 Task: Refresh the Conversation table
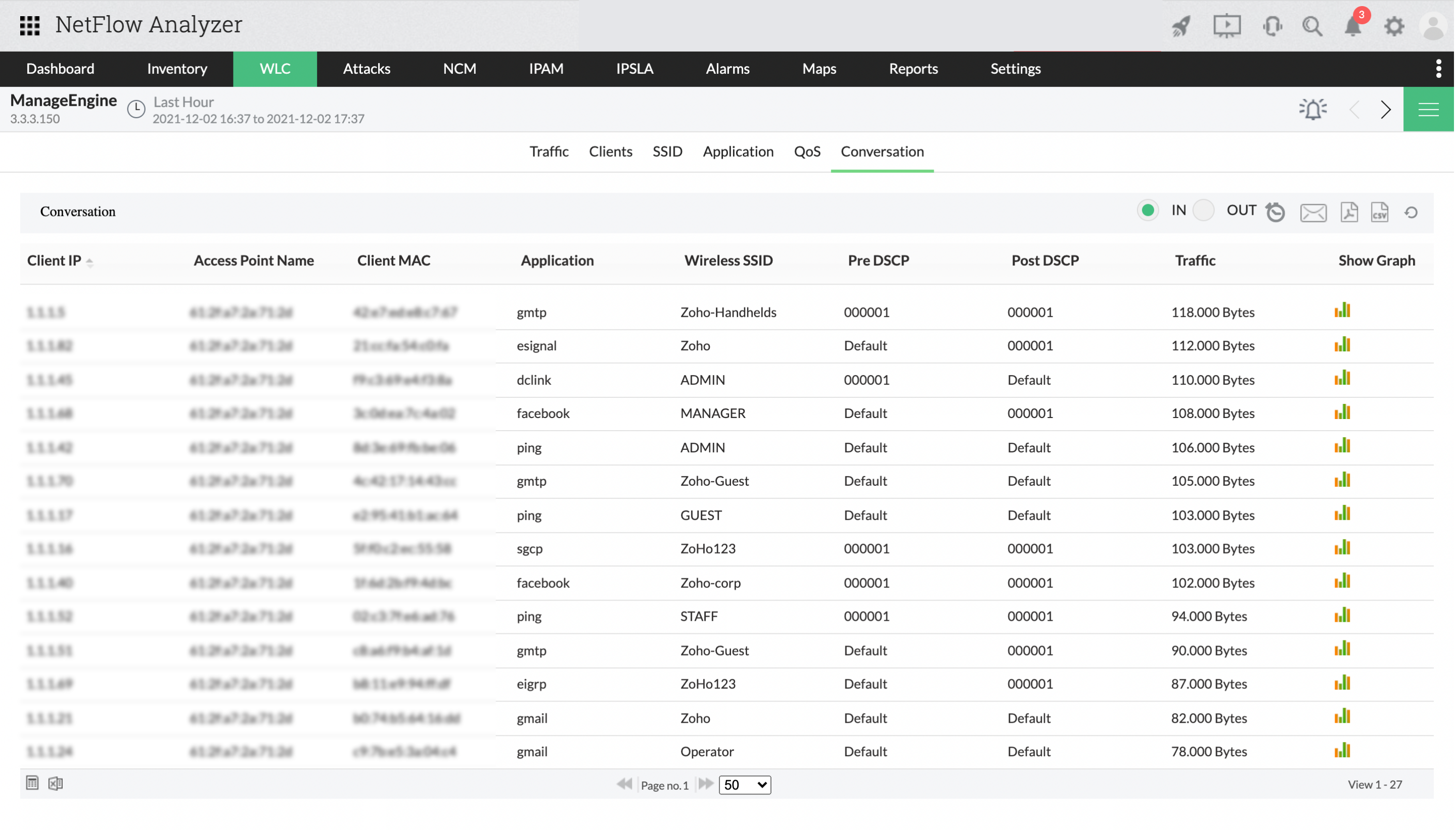pyautogui.click(x=1410, y=212)
